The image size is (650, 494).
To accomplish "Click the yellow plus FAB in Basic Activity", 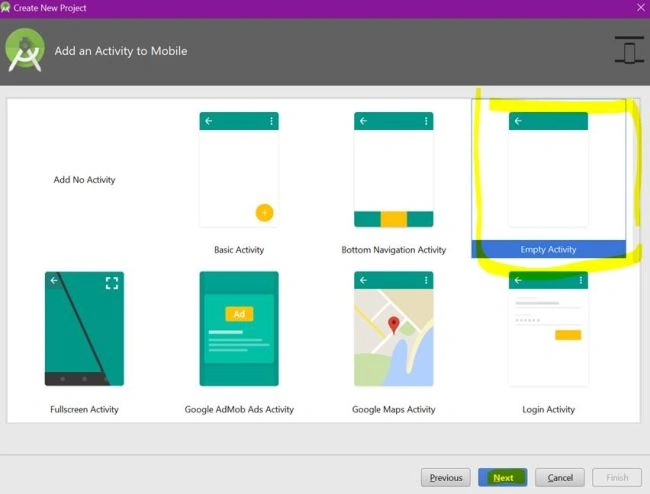I will [x=264, y=213].
